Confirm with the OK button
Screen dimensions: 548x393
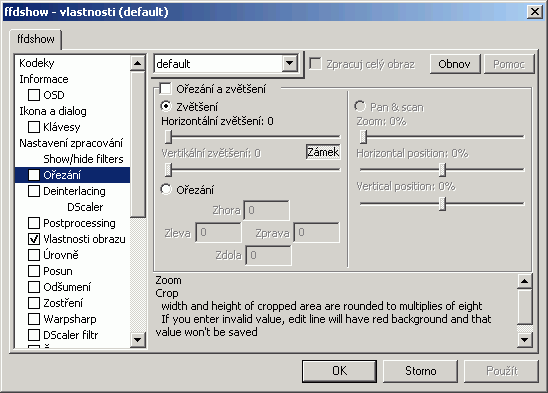[339, 371]
